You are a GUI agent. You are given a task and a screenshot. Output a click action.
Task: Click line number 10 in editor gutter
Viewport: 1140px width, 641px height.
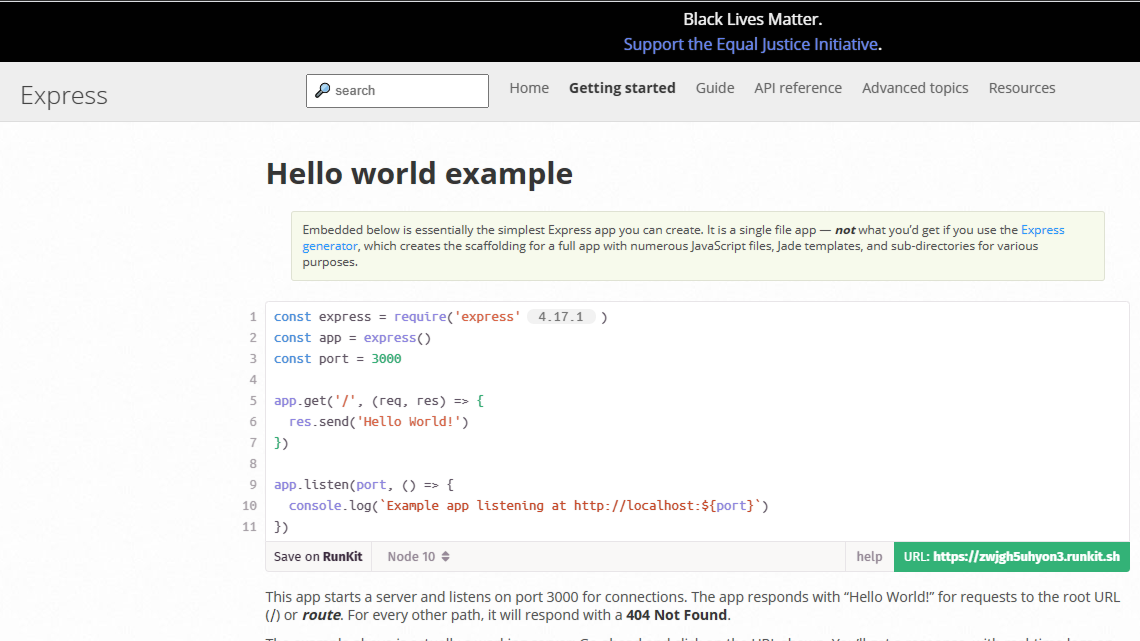(249, 506)
